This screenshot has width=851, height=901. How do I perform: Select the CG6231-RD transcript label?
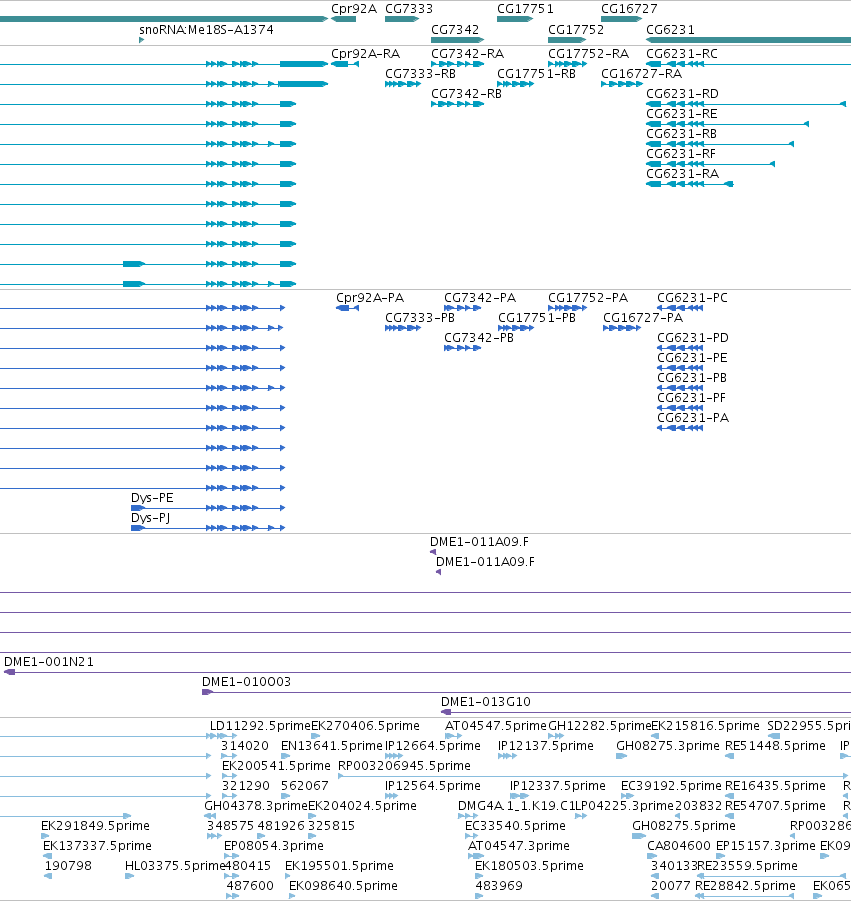[683, 93]
